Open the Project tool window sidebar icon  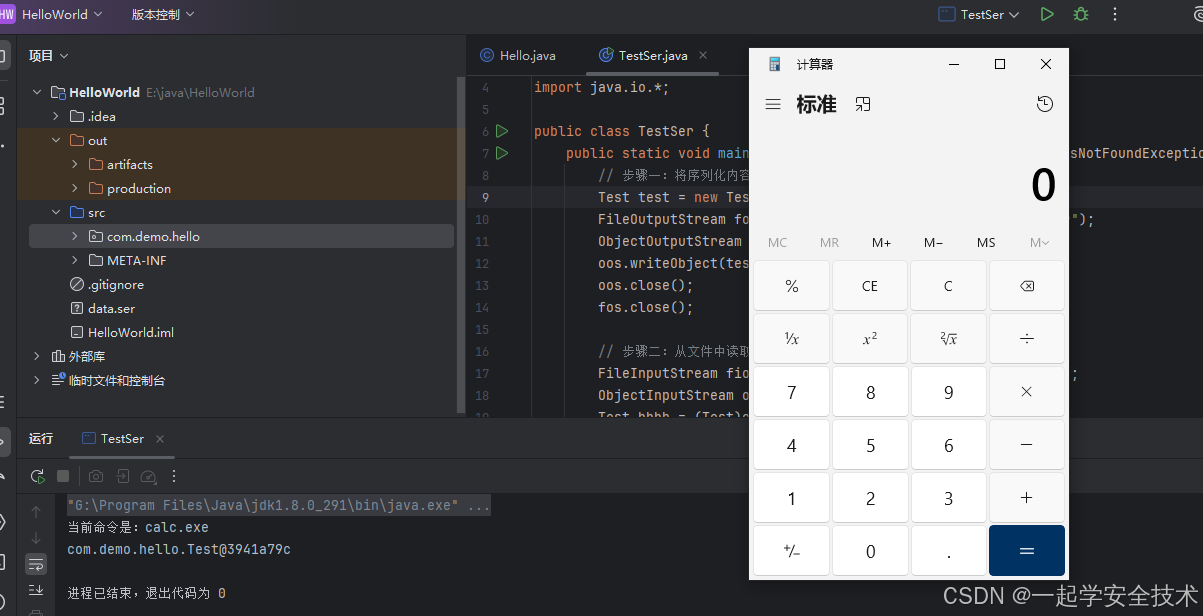pos(3,55)
